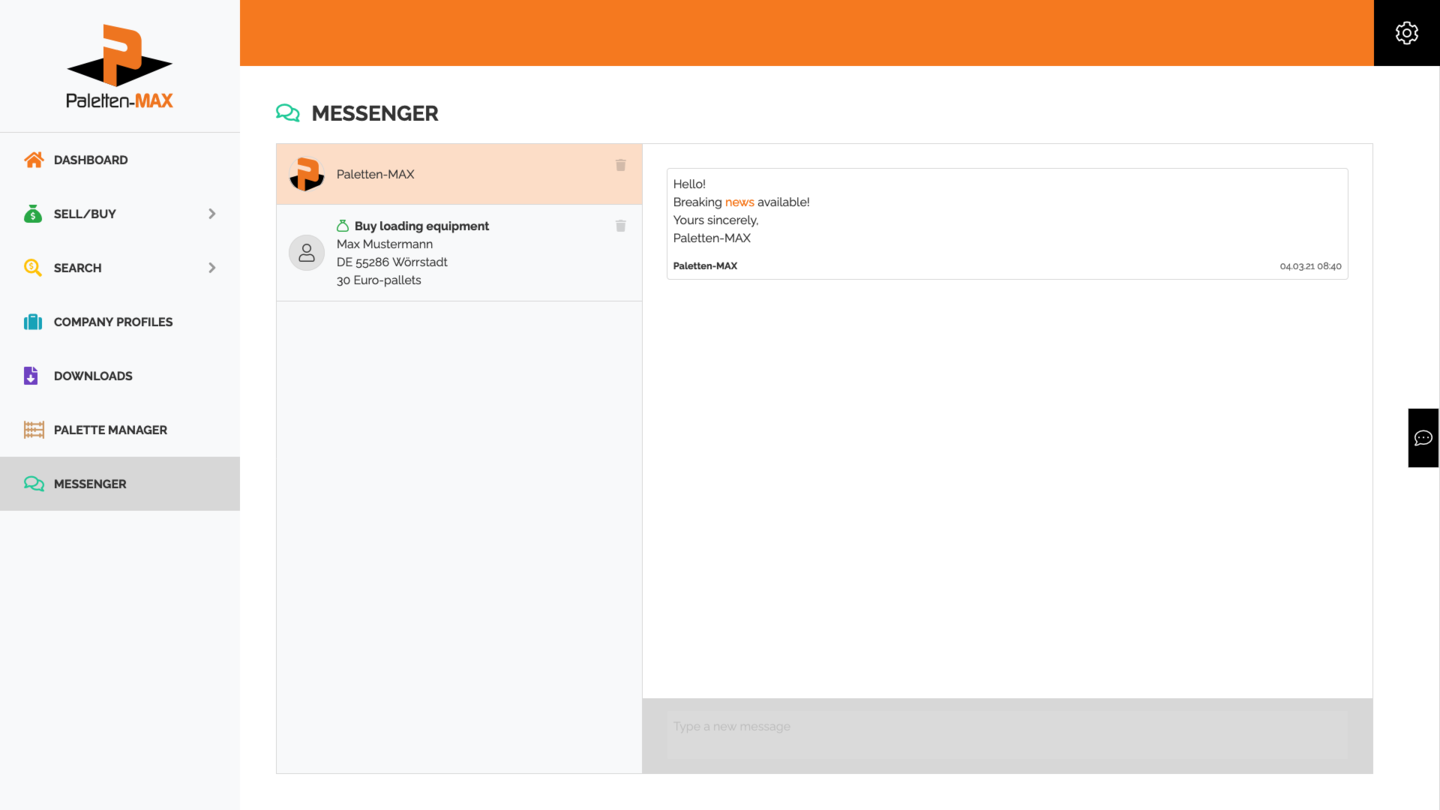Open the Search menu item
The height and width of the screenshot is (810, 1440).
tap(78, 268)
